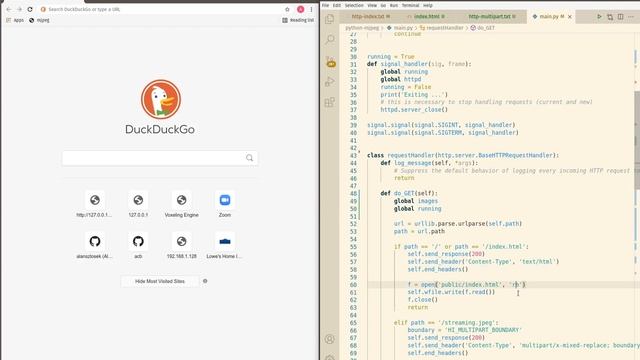640x360 pixels.
Task: Go forward in browser
Action: [x=19, y=9]
